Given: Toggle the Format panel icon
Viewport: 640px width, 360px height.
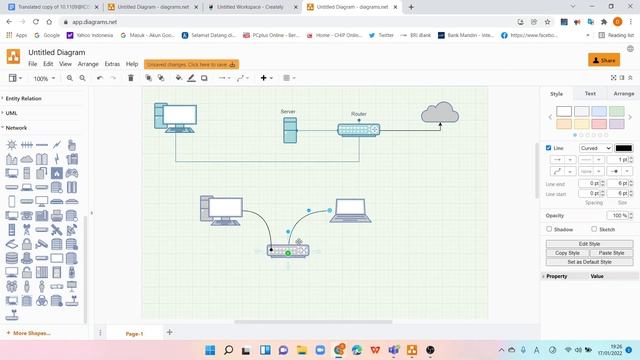Looking at the screenshot, I should tap(622, 78).
